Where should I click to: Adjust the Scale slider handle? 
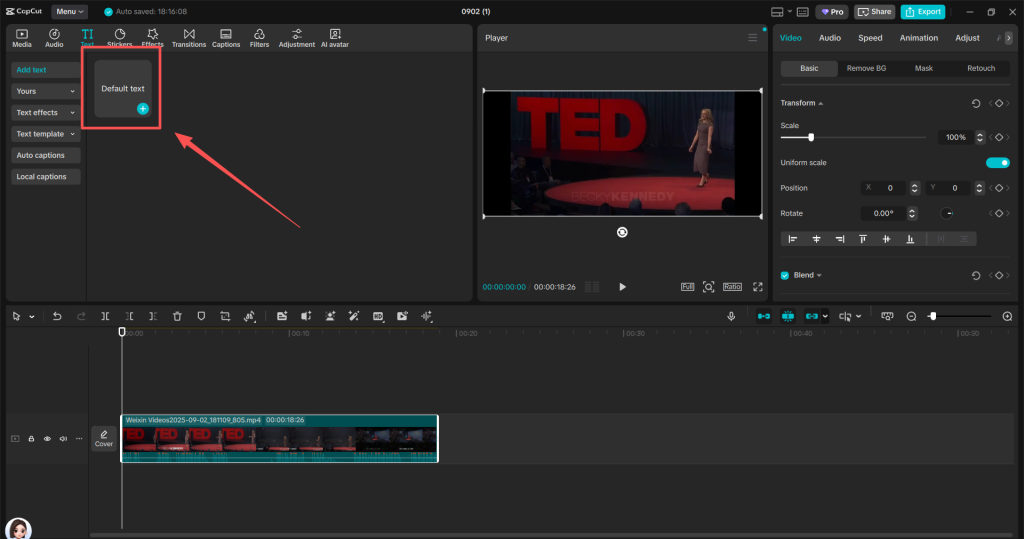(811, 137)
